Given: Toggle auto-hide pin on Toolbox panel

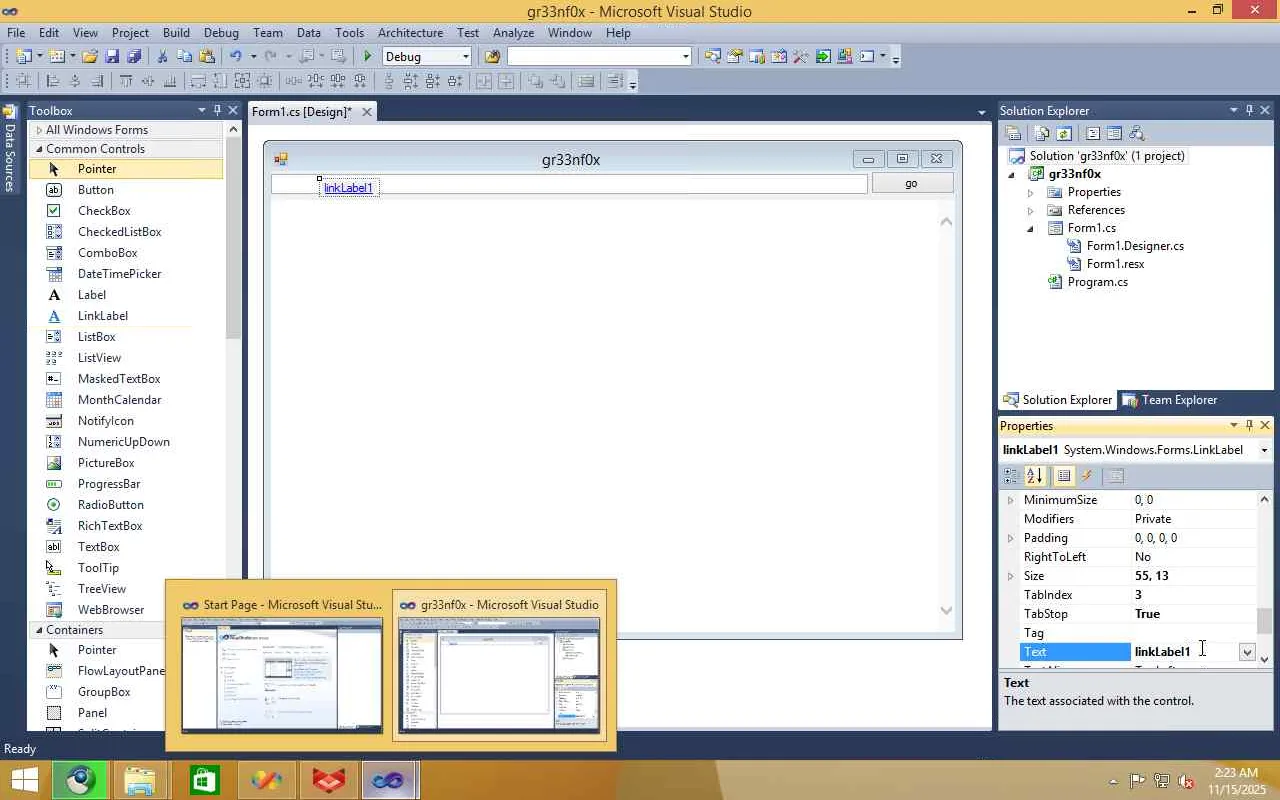Looking at the screenshot, I should pyautogui.click(x=217, y=110).
